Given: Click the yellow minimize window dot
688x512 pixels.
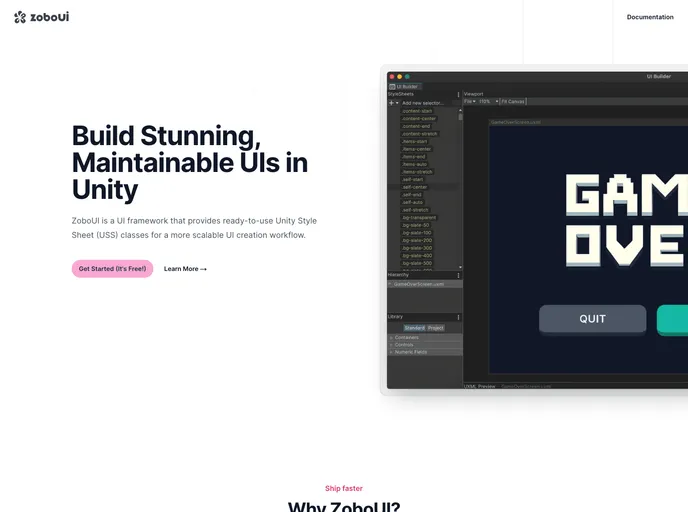Looking at the screenshot, I should 399,76.
